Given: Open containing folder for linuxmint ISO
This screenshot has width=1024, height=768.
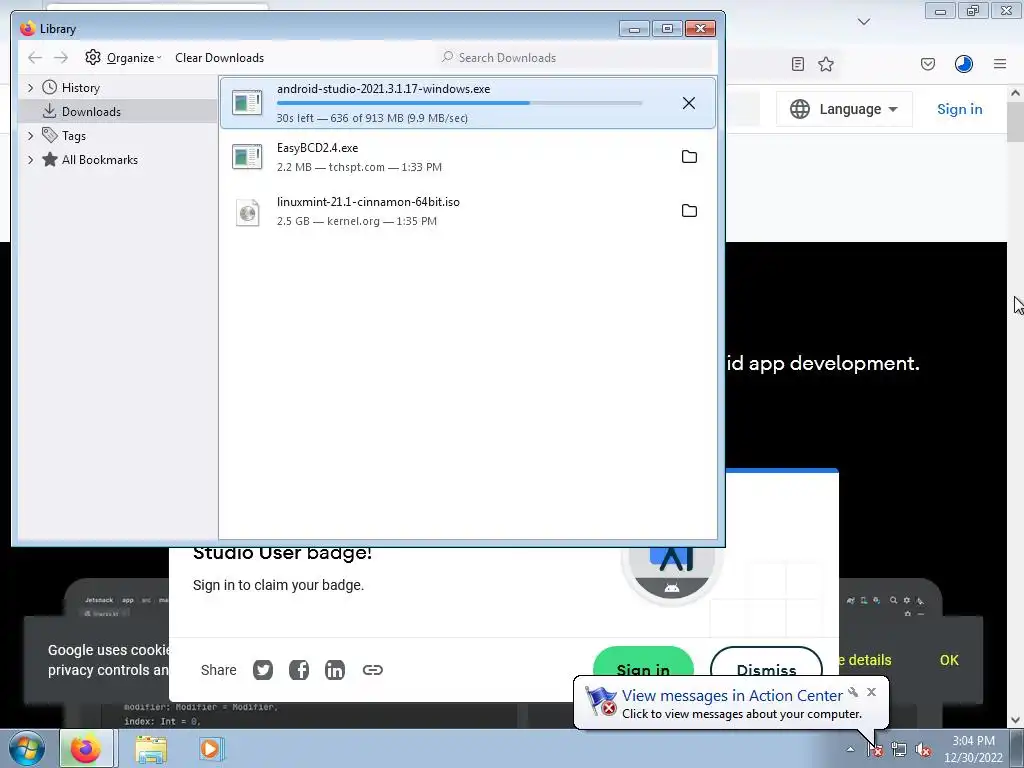Looking at the screenshot, I should tap(689, 211).
